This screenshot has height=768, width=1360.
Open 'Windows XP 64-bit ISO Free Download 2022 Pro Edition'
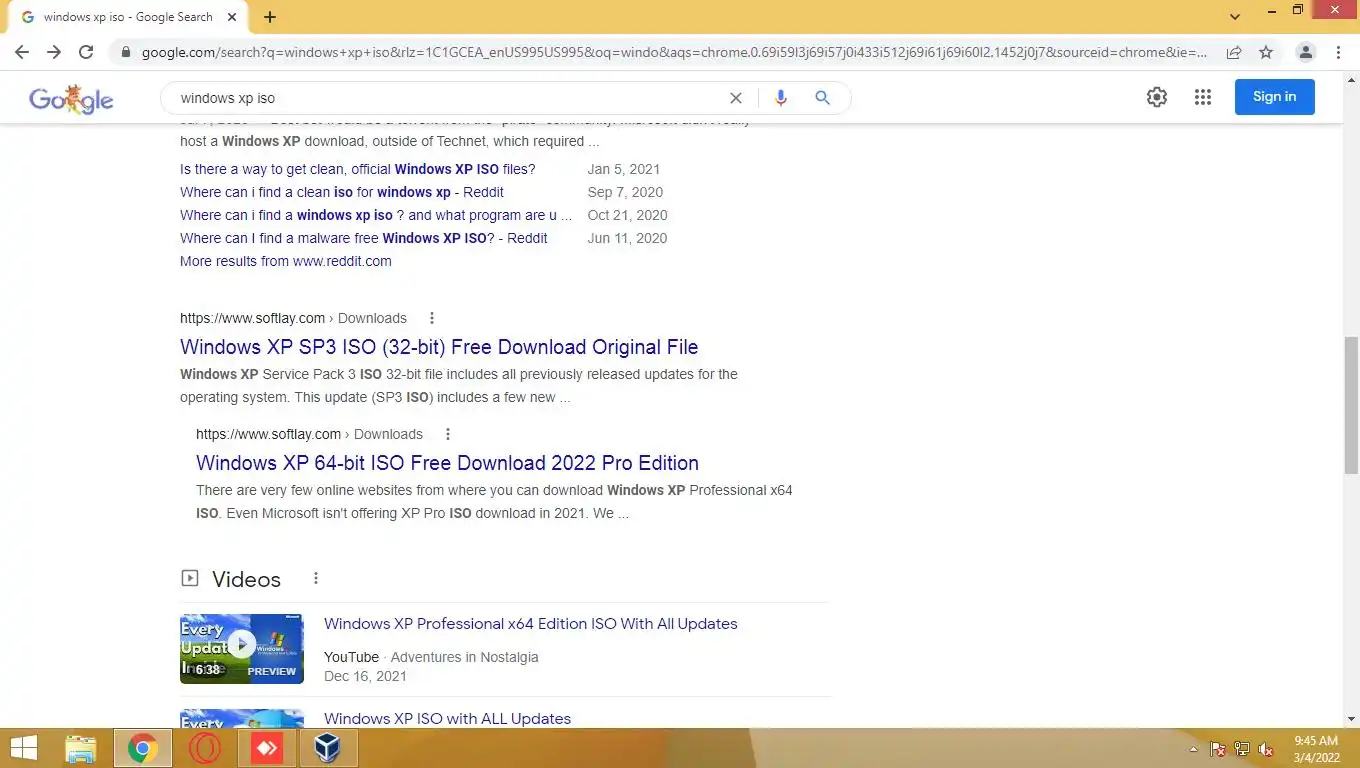(x=447, y=463)
